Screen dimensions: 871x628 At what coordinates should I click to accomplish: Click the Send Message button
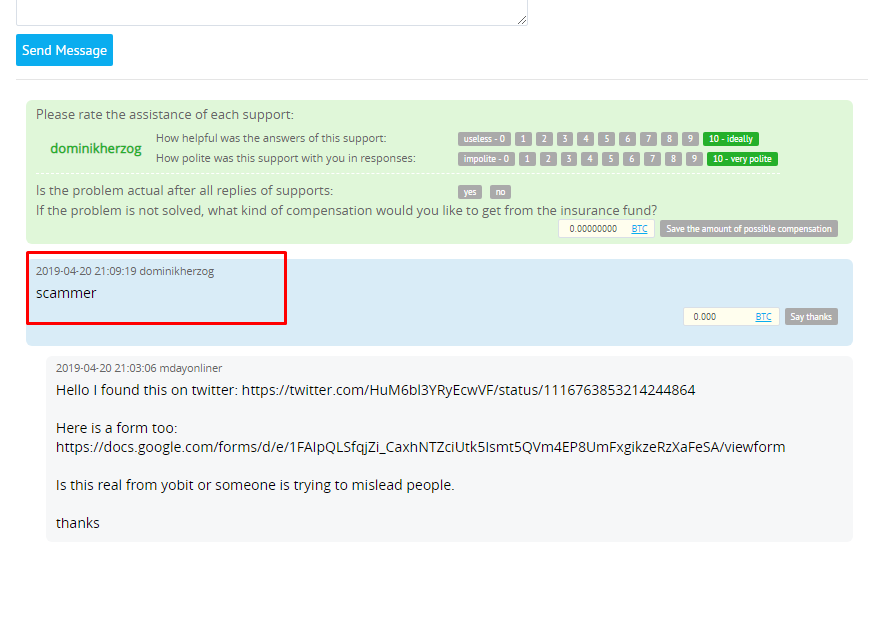(x=64, y=50)
